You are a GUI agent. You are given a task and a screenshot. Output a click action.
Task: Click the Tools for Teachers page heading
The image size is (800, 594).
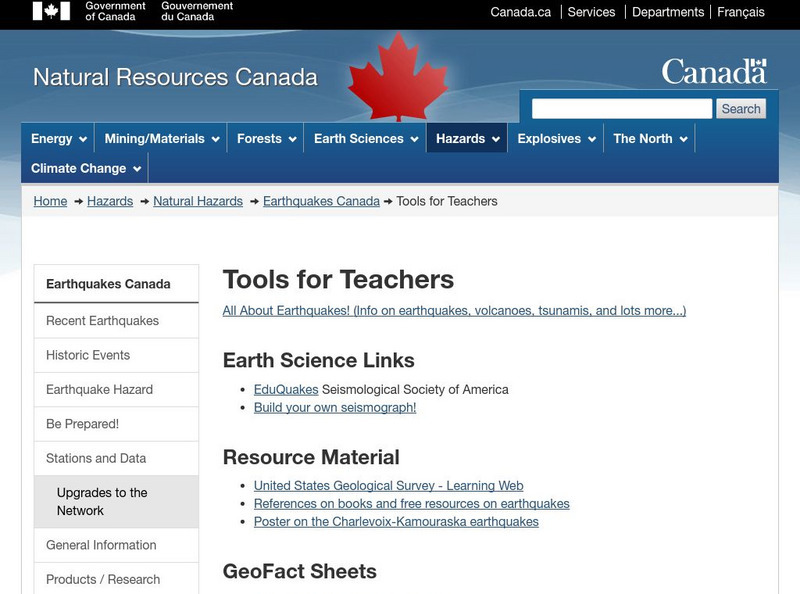point(338,280)
